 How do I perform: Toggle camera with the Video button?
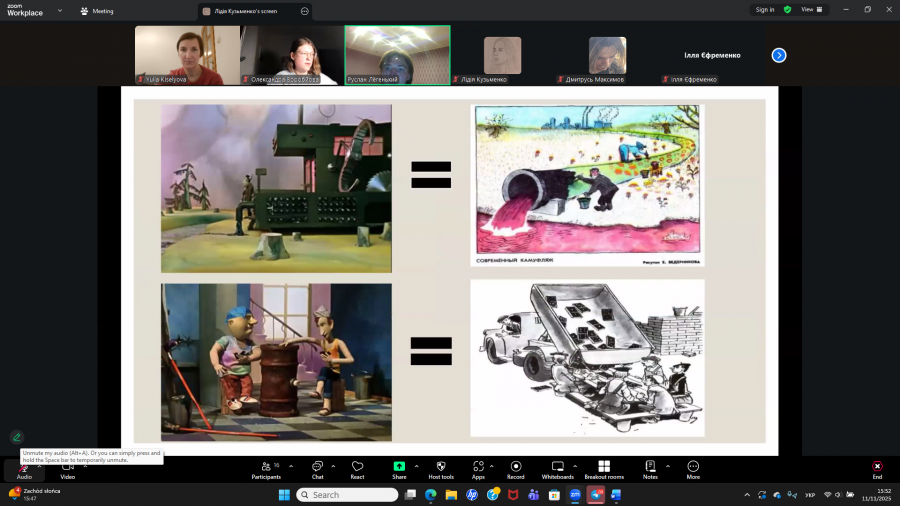click(67, 470)
